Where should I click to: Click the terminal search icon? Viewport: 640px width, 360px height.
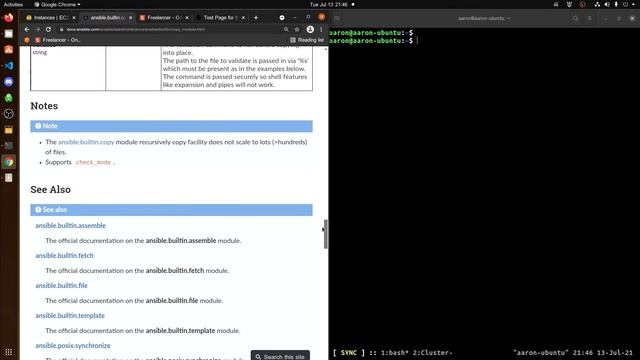point(576,18)
